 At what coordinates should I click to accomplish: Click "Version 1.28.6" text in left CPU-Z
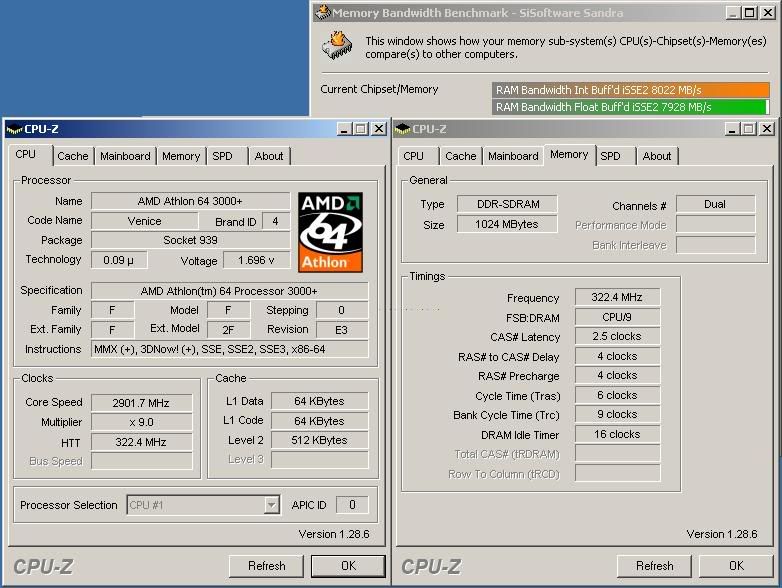point(334,534)
